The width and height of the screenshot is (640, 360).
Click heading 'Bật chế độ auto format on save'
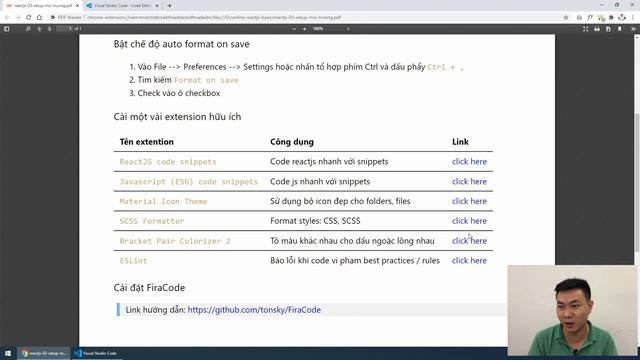click(182, 44)
